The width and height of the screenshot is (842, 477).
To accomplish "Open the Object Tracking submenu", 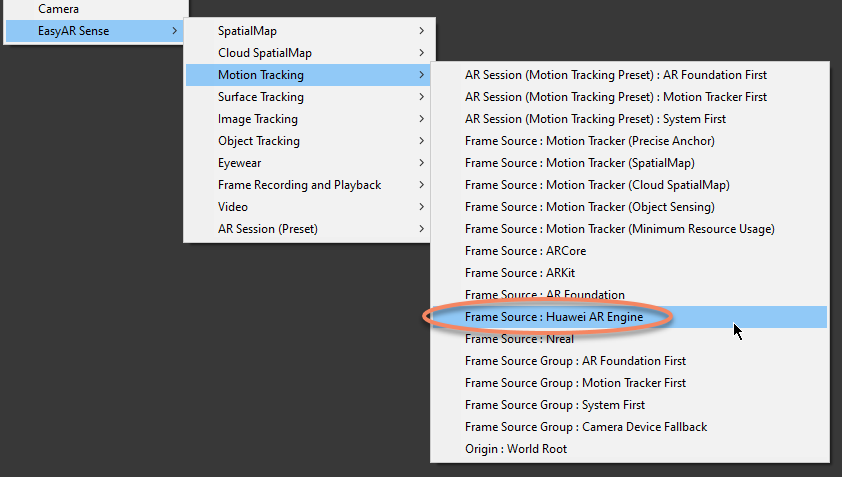I will 309,141.
